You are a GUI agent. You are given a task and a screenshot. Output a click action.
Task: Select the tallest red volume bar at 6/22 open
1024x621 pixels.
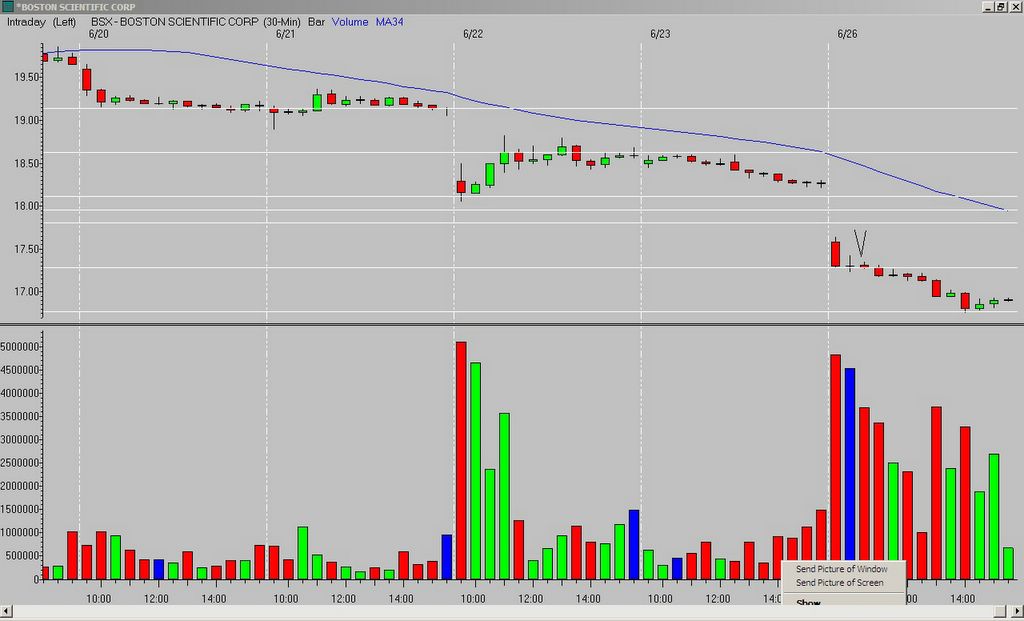coord(461,460)
